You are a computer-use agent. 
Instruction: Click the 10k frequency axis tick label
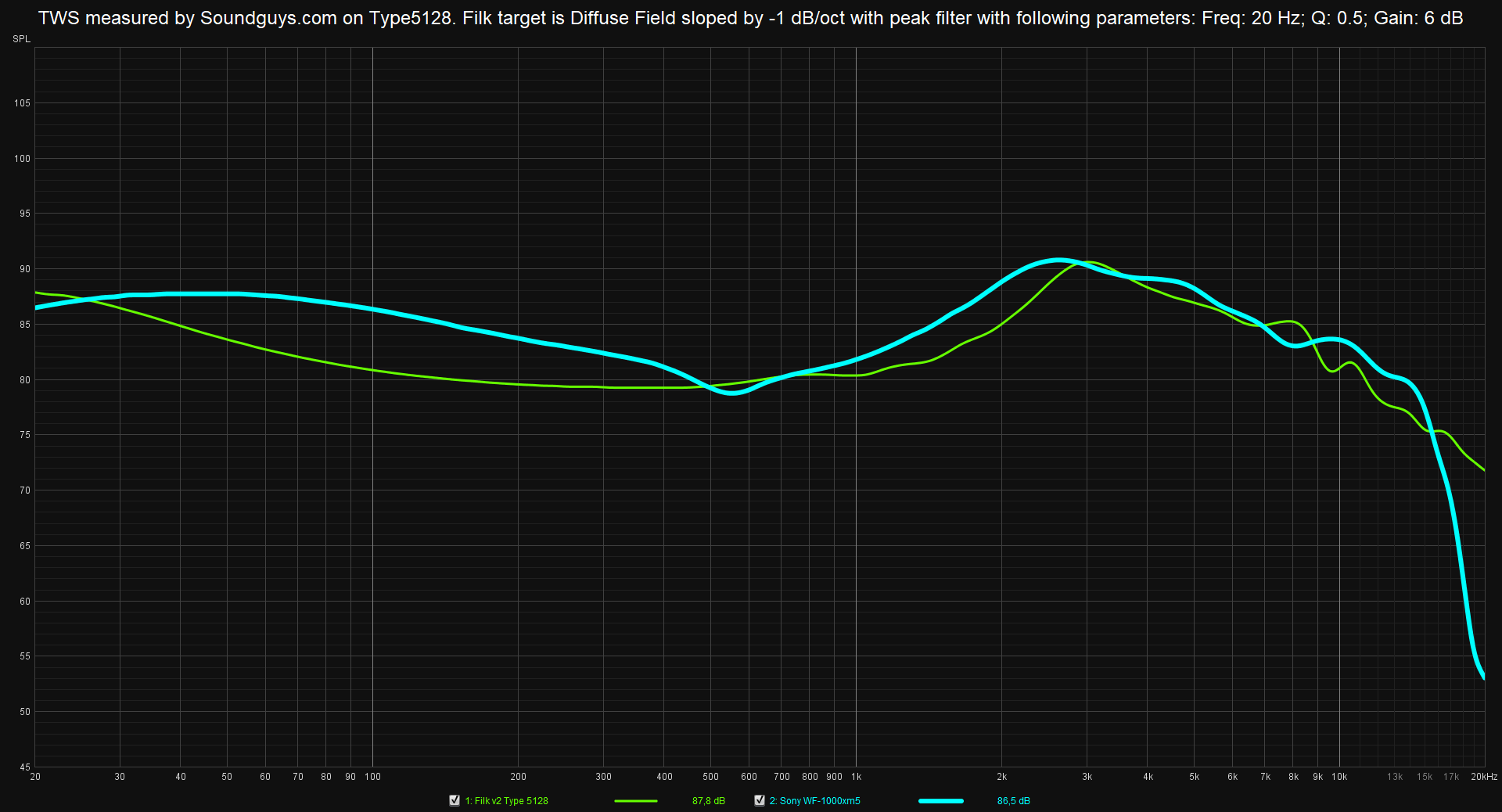pos(1339,777)
